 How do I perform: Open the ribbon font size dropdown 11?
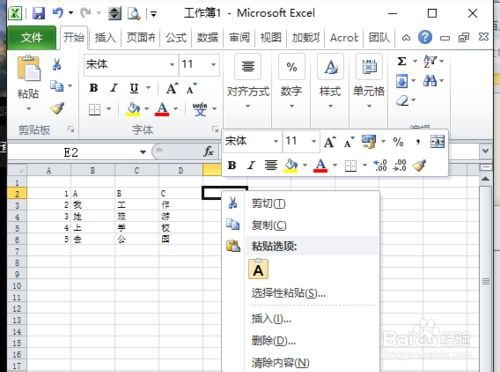point(213,64)
